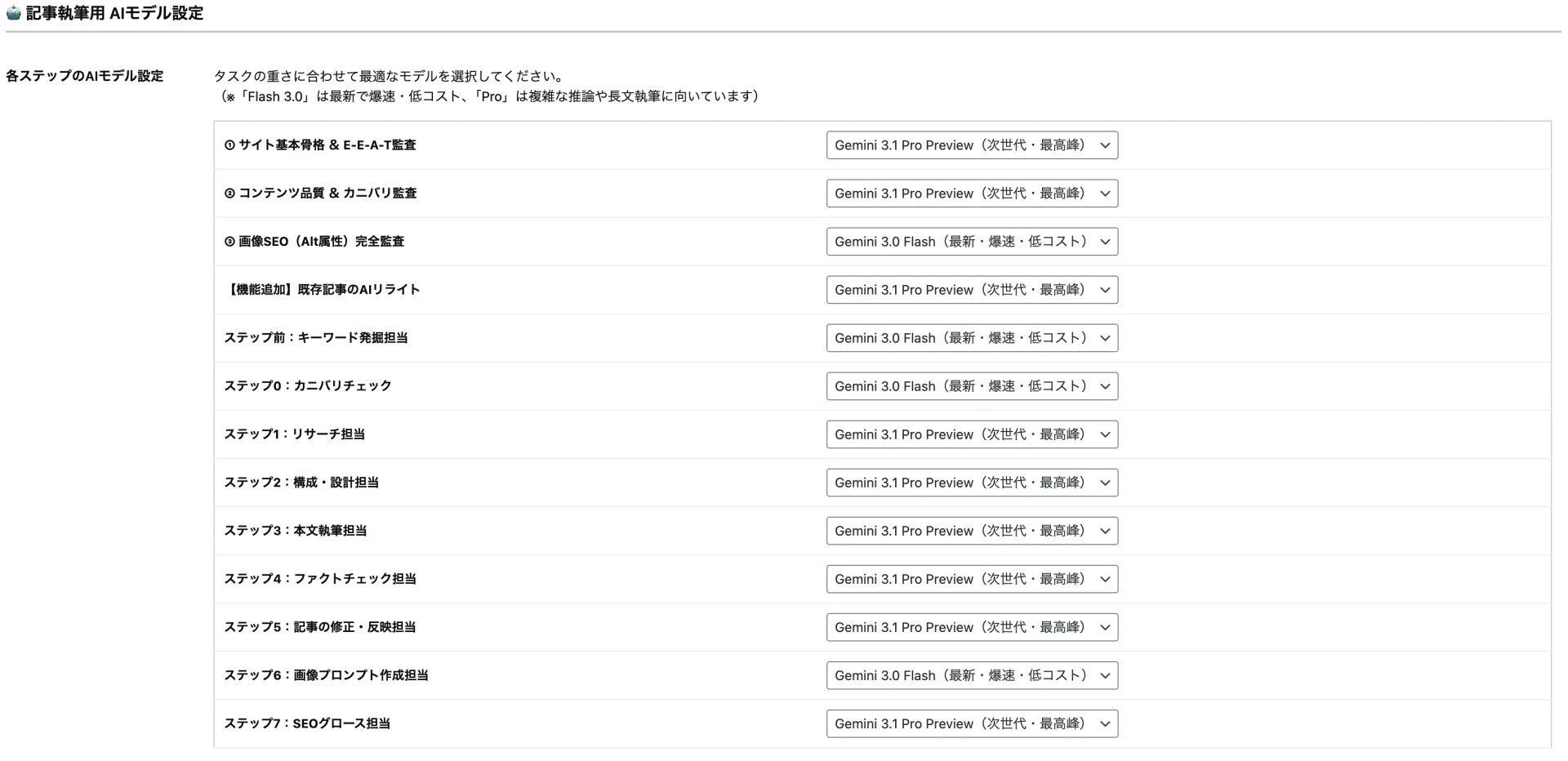Expand the ステップ0 カニバリチェック model dropdown

[x=971, y=386]
